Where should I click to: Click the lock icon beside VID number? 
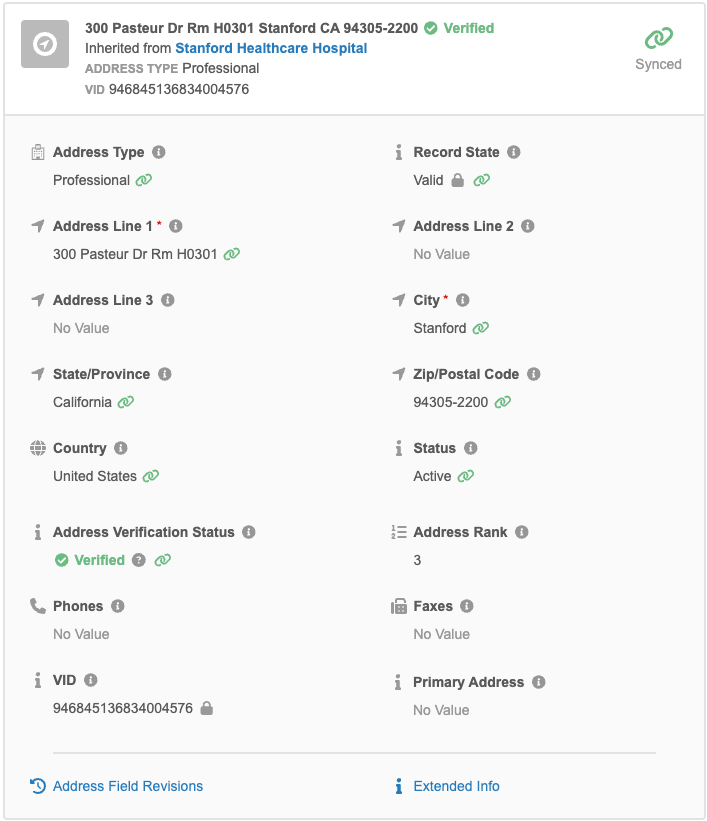[x=207, y=708]
